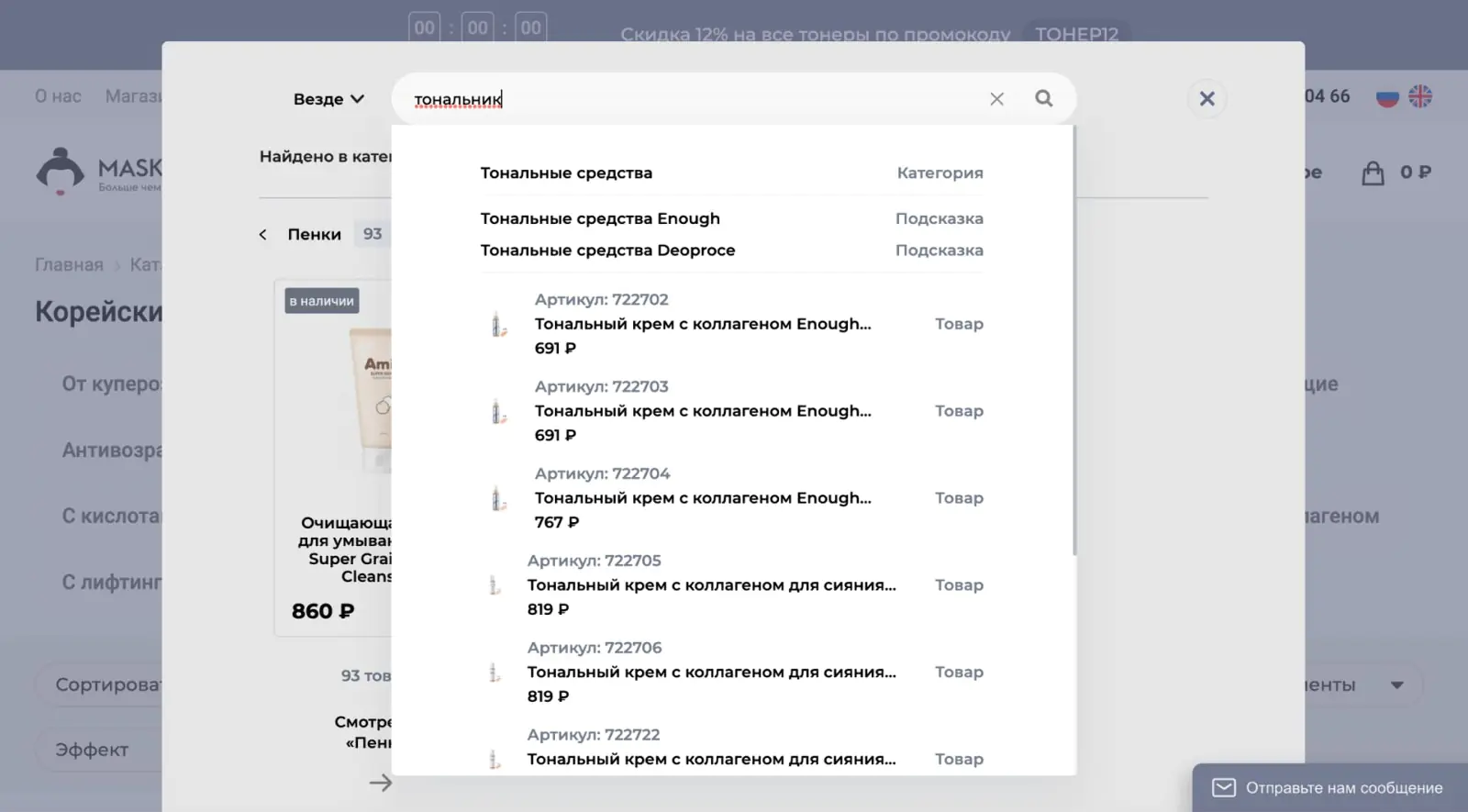Click thumbnail of product 722704
This screenshot has height=812, width=1468.
tap(498, 498)
